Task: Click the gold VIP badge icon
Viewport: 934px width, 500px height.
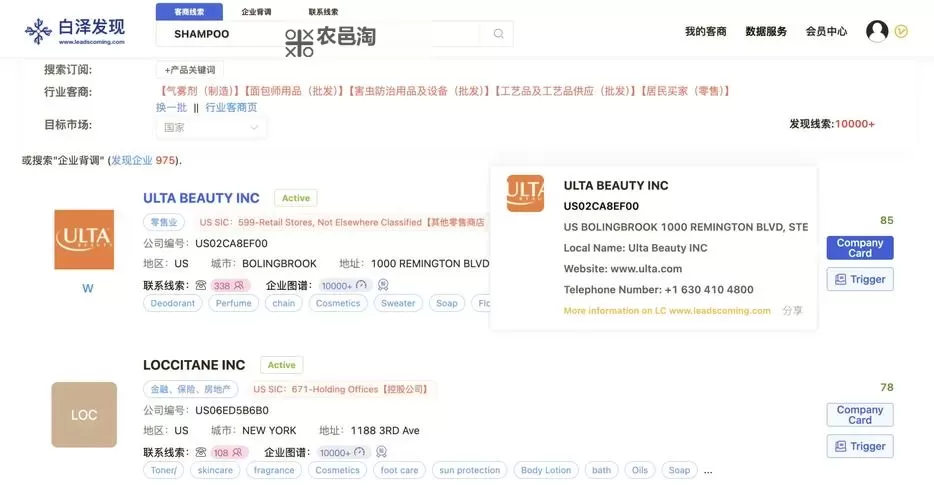Action: pos(901,32)
